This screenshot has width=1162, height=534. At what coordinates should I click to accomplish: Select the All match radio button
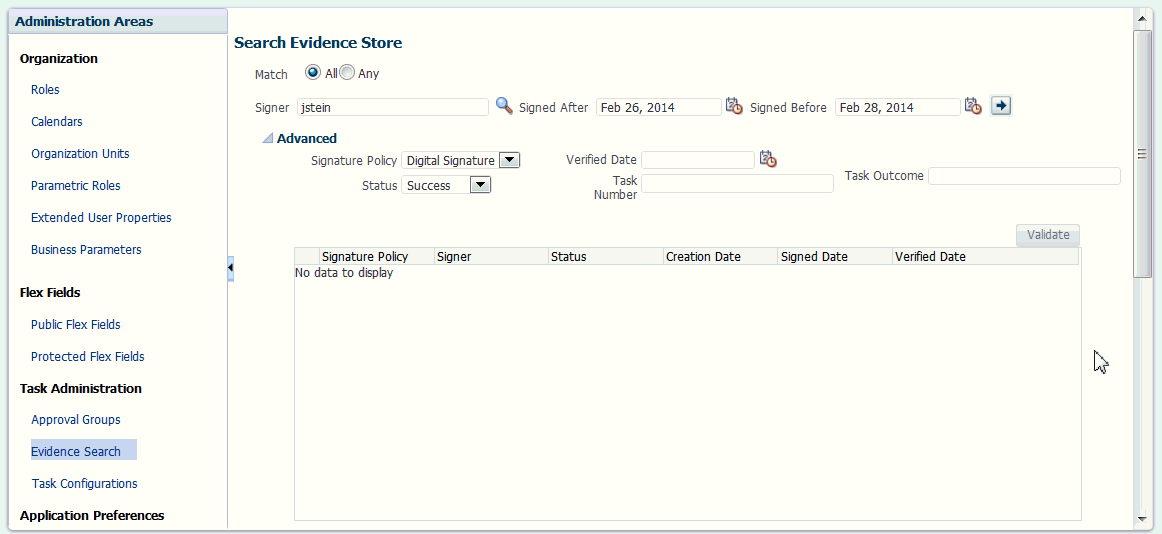coord(313,73)
